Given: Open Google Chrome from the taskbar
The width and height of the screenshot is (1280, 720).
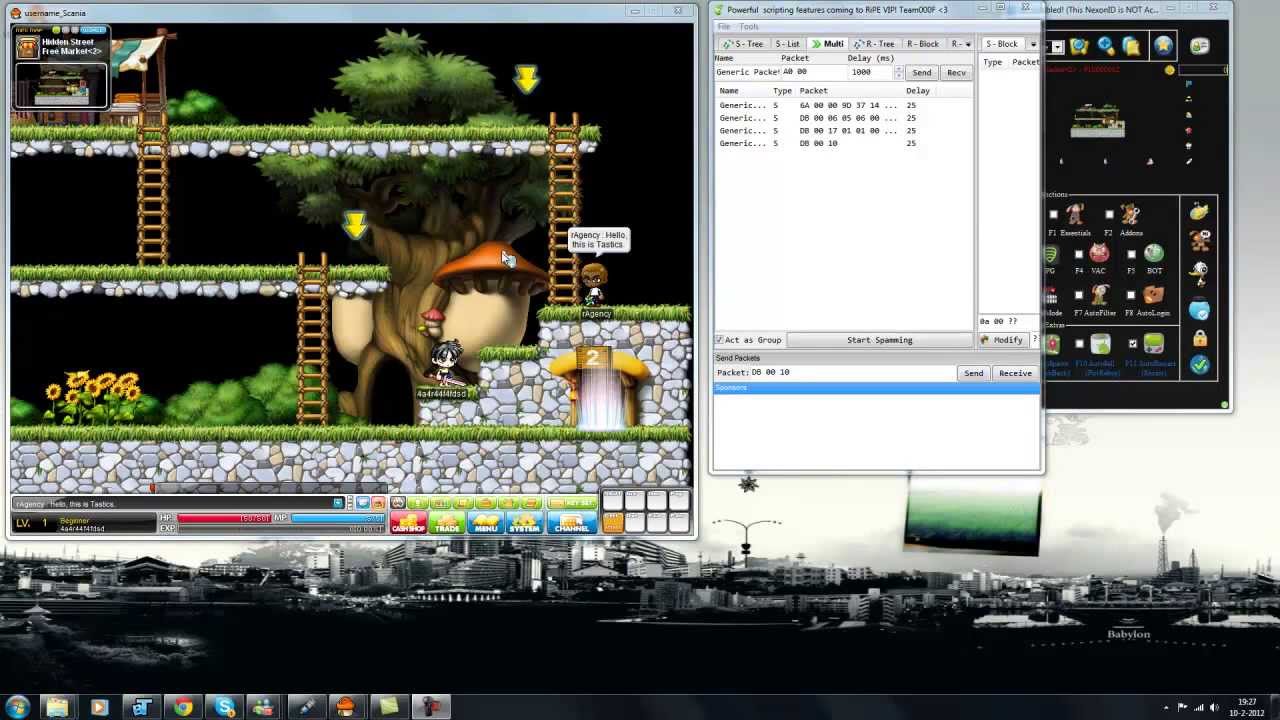Looking at the screenshot, I should (x=183, y=707).
